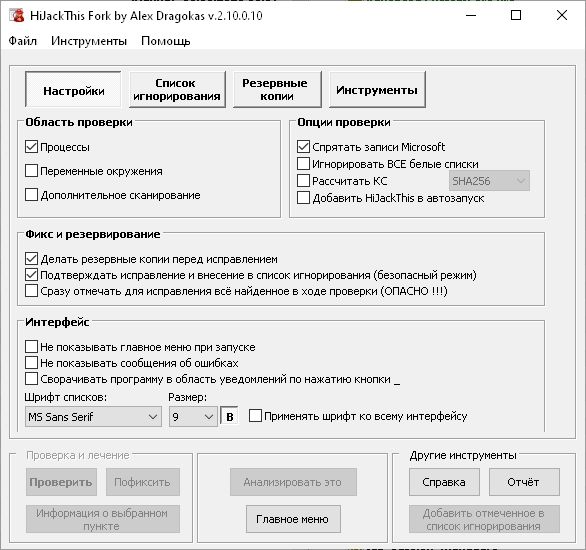Enable Рассчитать КС checkbox
Image resolution: width=586 pixels, height=550 pixels.
click(303, 181)
